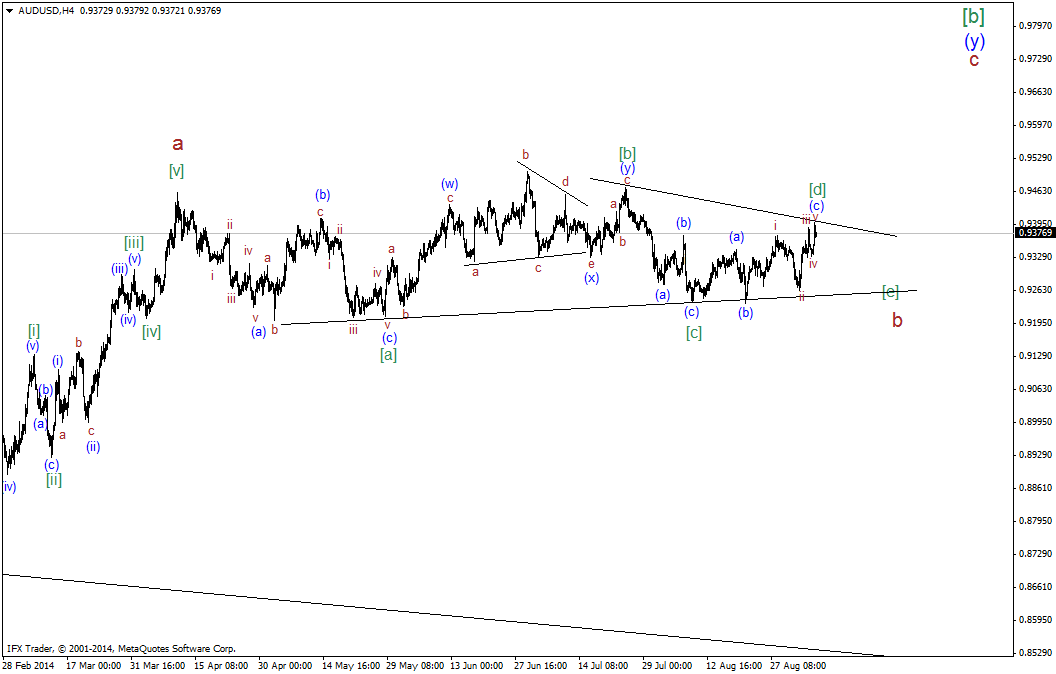Select the blue (w) wave label
The width and height of the screenshot is (1056, 674).
[450, 184]
